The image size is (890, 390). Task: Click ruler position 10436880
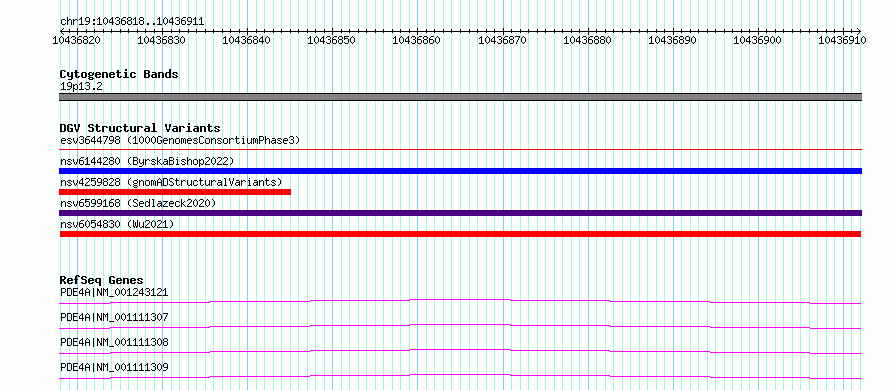pos(587,40)
